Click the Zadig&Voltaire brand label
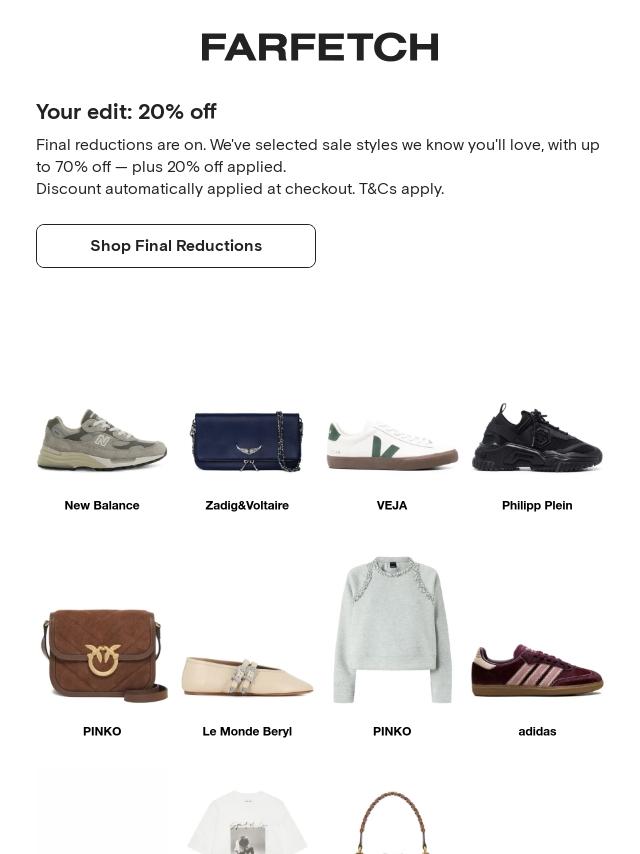640x854 pixels. point(247,506)
